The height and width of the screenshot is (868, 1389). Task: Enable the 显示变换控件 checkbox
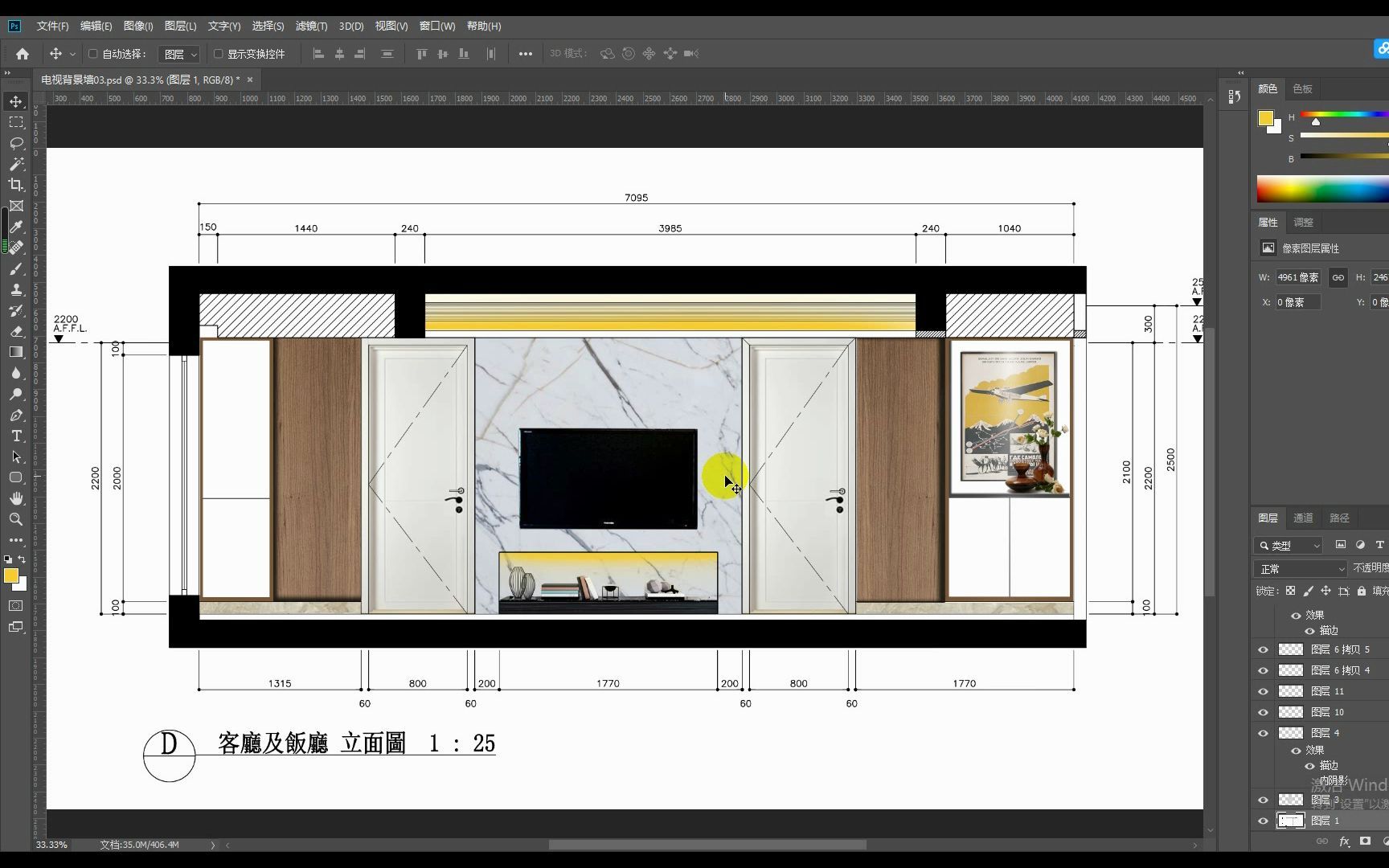click(218, 54)
